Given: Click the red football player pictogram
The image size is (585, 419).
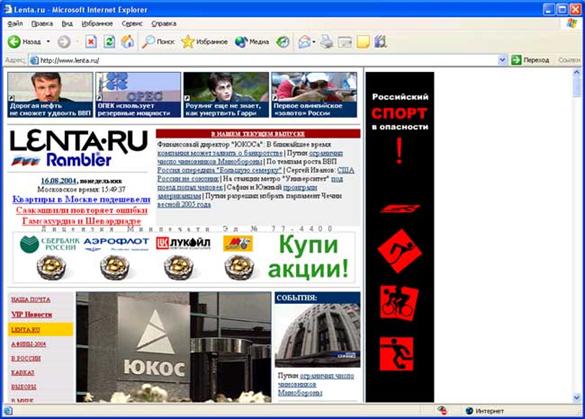Looking at the screenshot, I should click(x=397, y=354).
